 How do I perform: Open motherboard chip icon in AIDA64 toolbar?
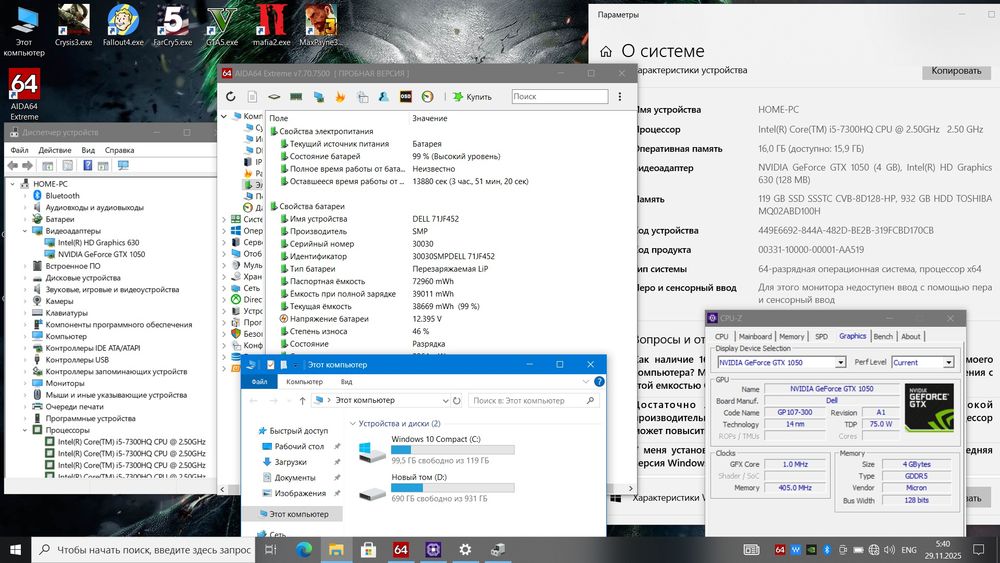tap(274, 97)
